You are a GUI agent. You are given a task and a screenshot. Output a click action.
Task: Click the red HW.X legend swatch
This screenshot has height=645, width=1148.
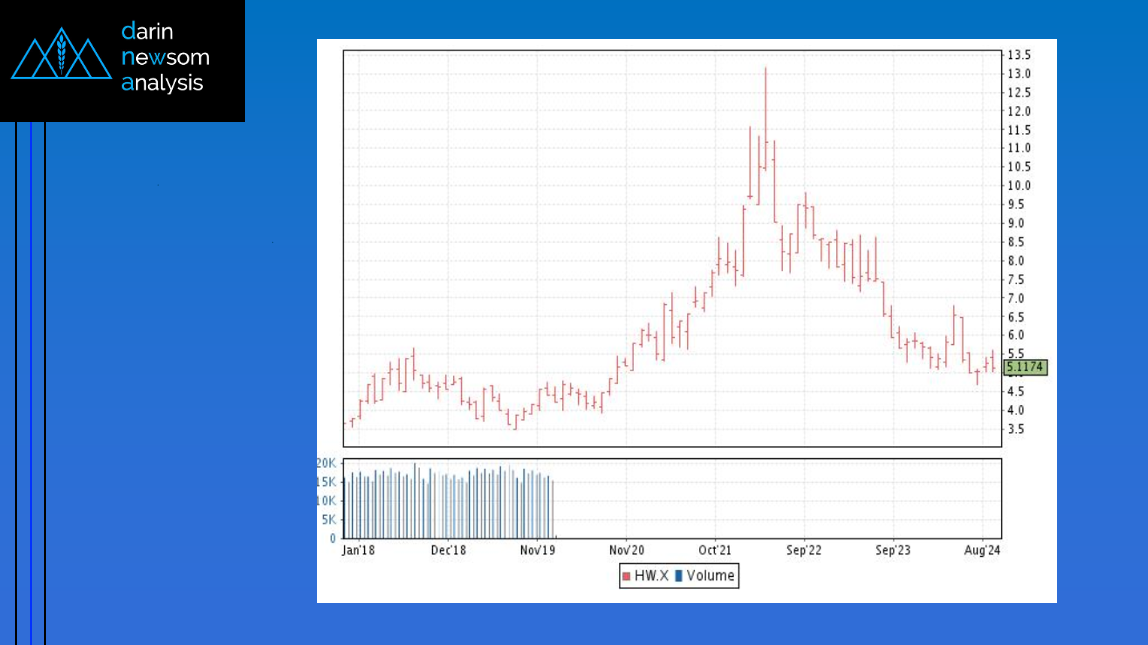coord(626,576)
